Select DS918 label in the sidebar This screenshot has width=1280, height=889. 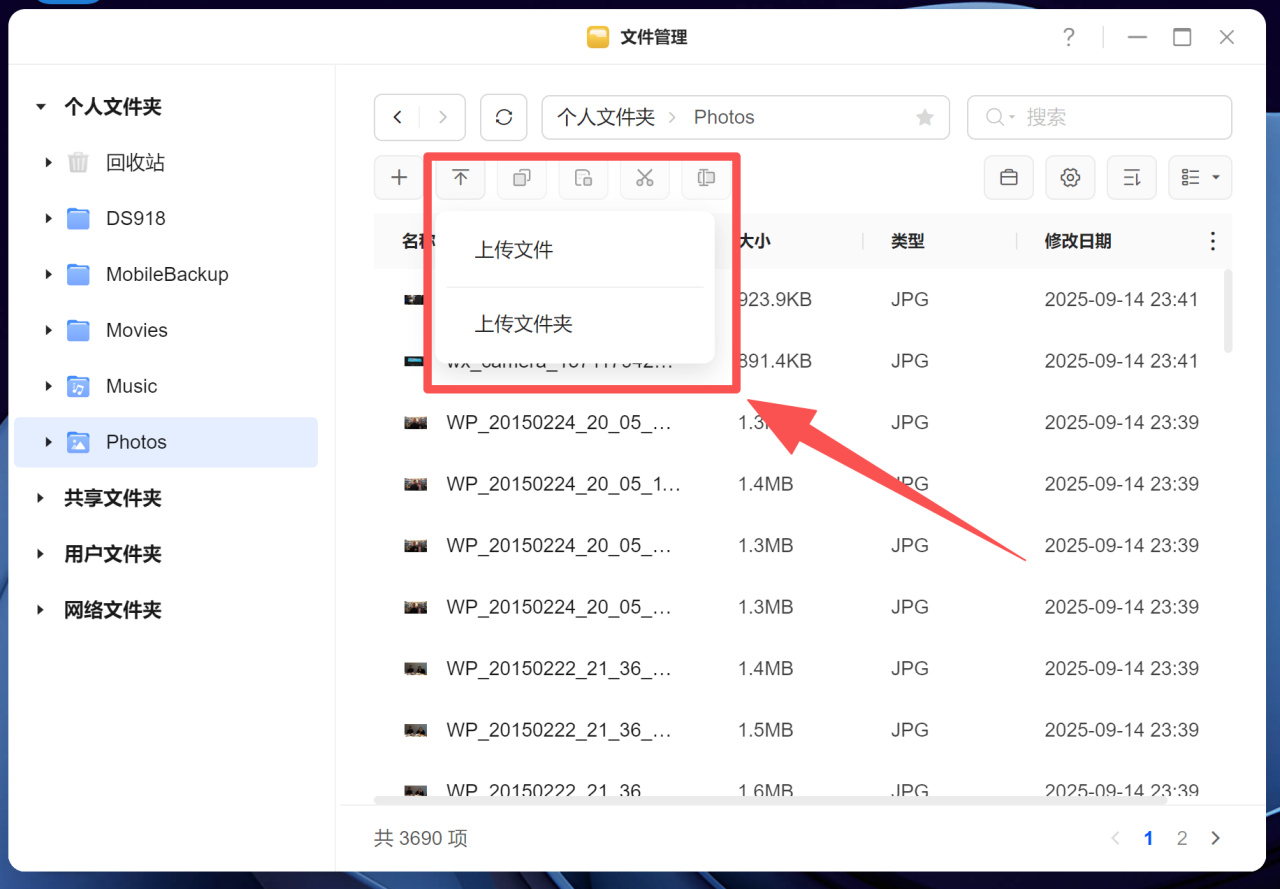136,218
